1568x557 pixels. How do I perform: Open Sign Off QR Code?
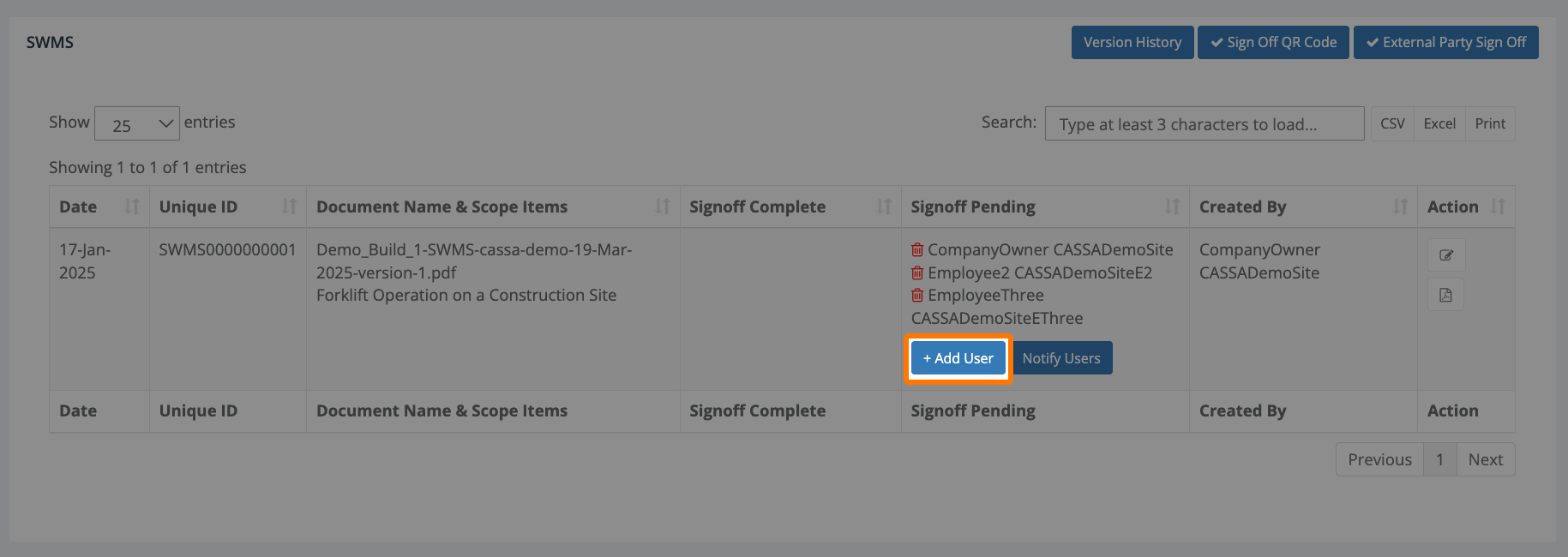coord(1273,43)
